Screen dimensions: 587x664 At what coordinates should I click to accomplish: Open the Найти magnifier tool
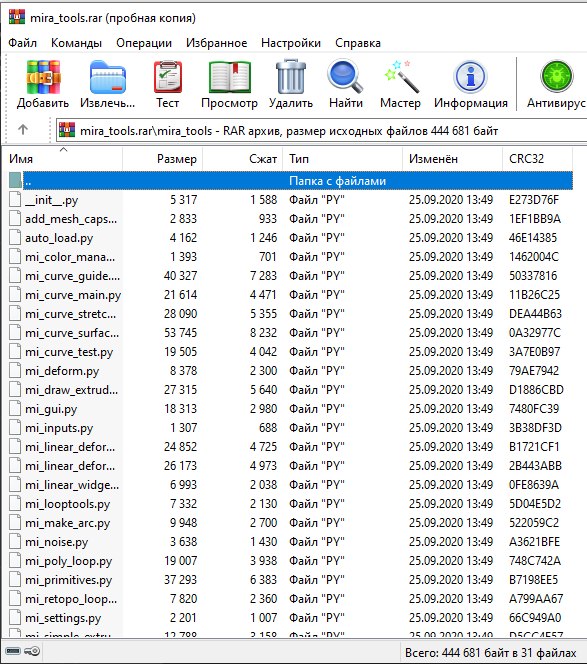pyautogui.click(x=346, y=77)
